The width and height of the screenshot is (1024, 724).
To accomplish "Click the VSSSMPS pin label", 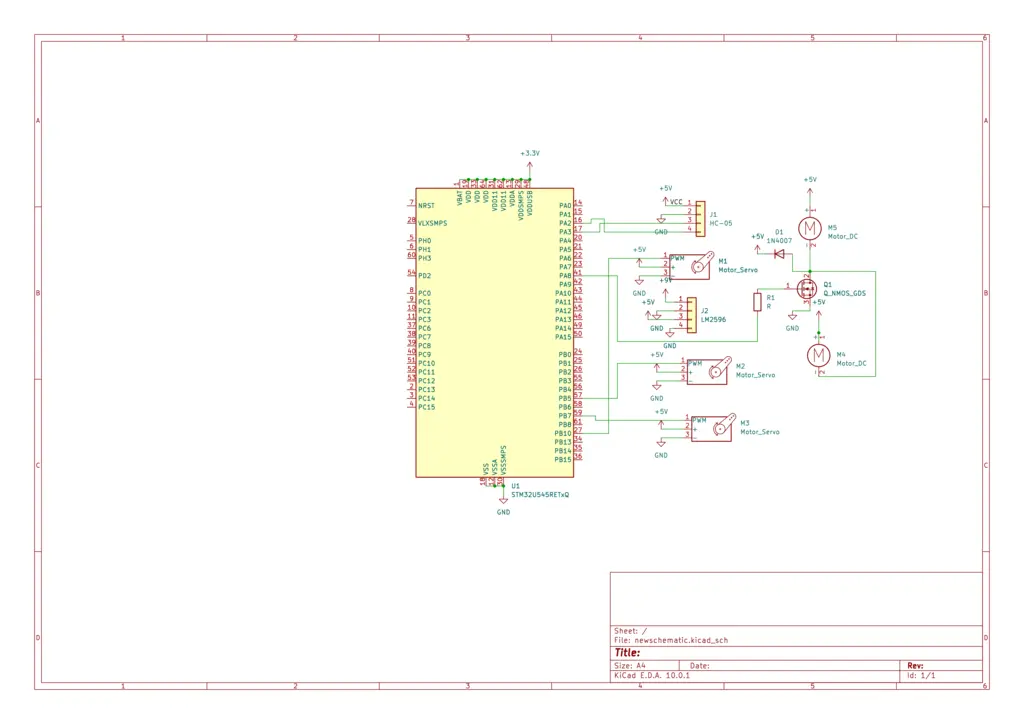I will click(504, 460).
